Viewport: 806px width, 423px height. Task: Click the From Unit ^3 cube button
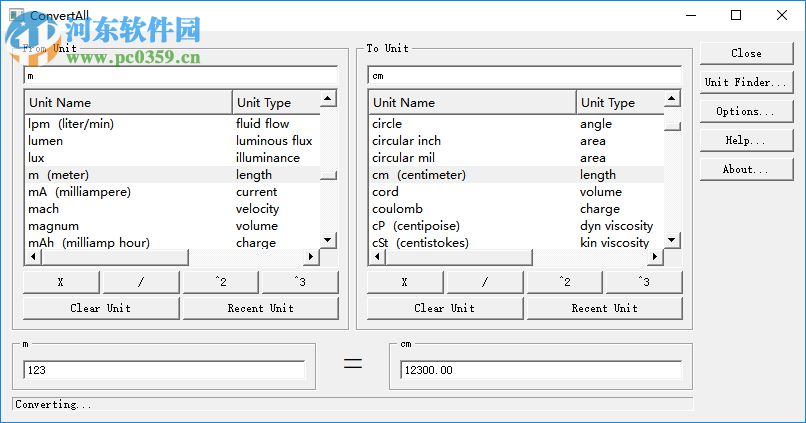pyautogui.click(x=300, y=282)
